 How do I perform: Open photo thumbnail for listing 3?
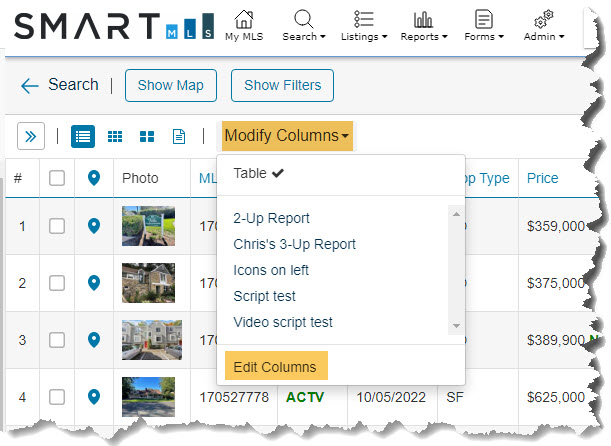(x=152, y=340)
